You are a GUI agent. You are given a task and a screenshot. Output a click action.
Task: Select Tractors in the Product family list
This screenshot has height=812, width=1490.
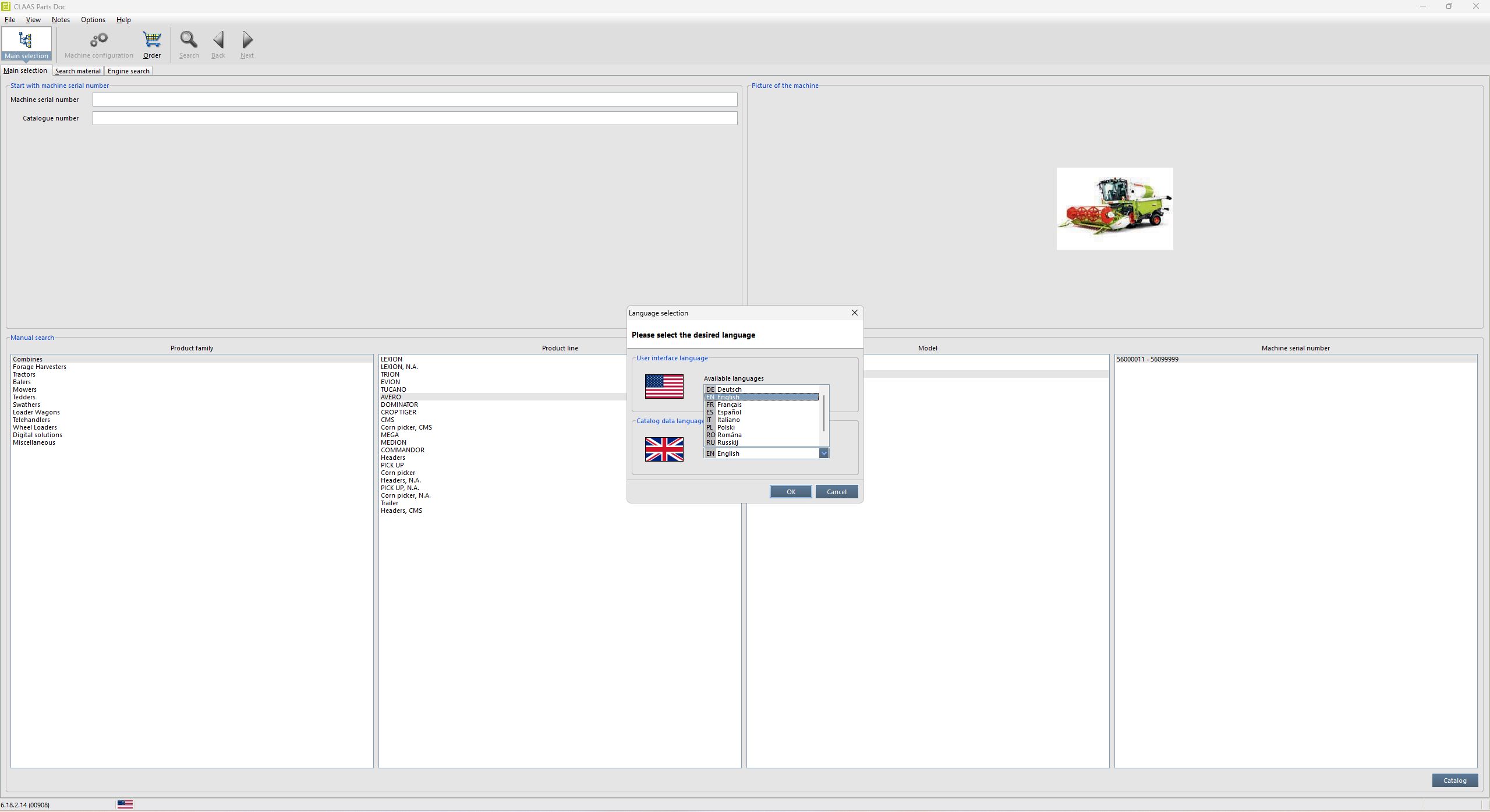(24, 374)
